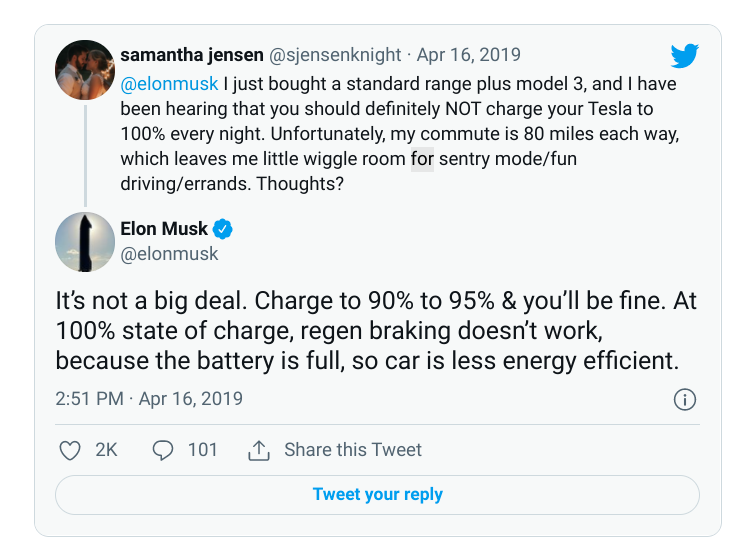Open the tweet info circle icon

click(685, 399)
